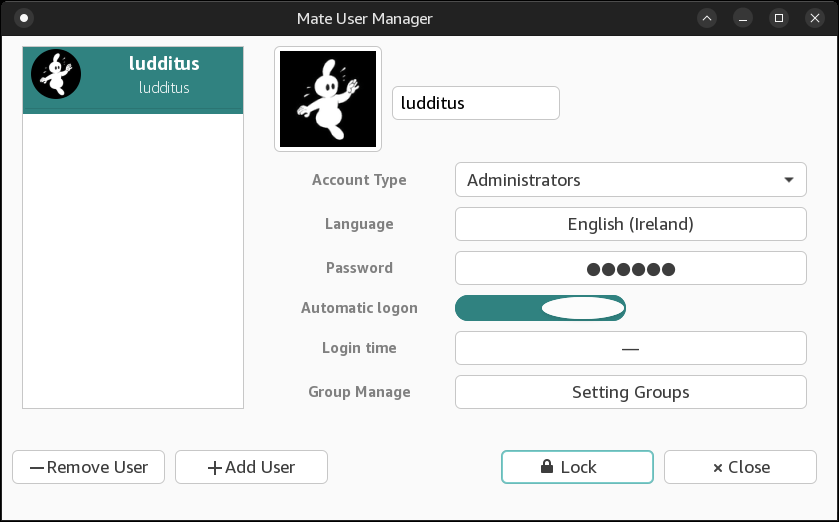Image resolution: width=839 pixels, height=522 pixels.
Task: Click the Login time button
Action: click(x=630, y=348)
